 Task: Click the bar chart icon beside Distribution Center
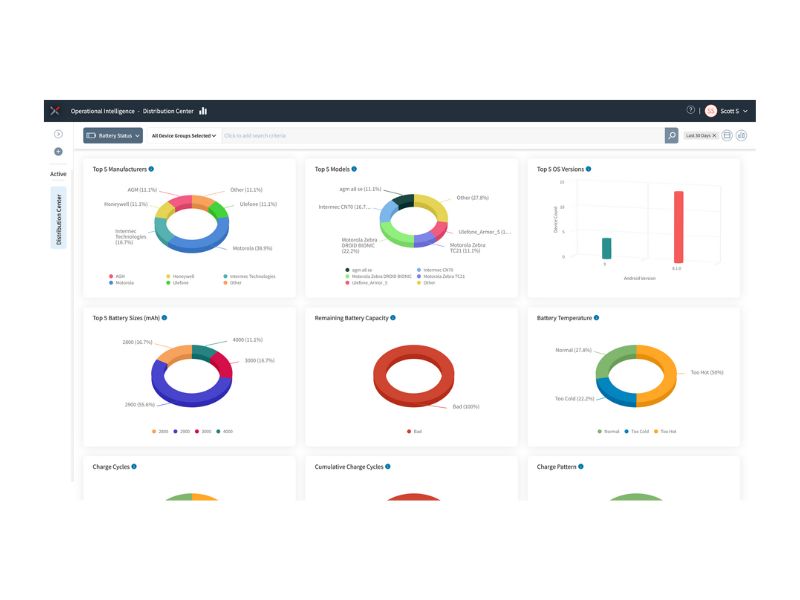click(203, 111)
